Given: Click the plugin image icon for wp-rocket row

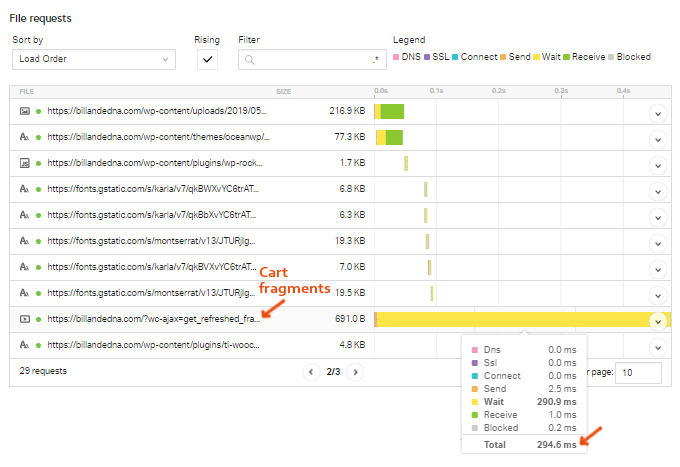Looking at the screenshot, I should tap(24, 163).
